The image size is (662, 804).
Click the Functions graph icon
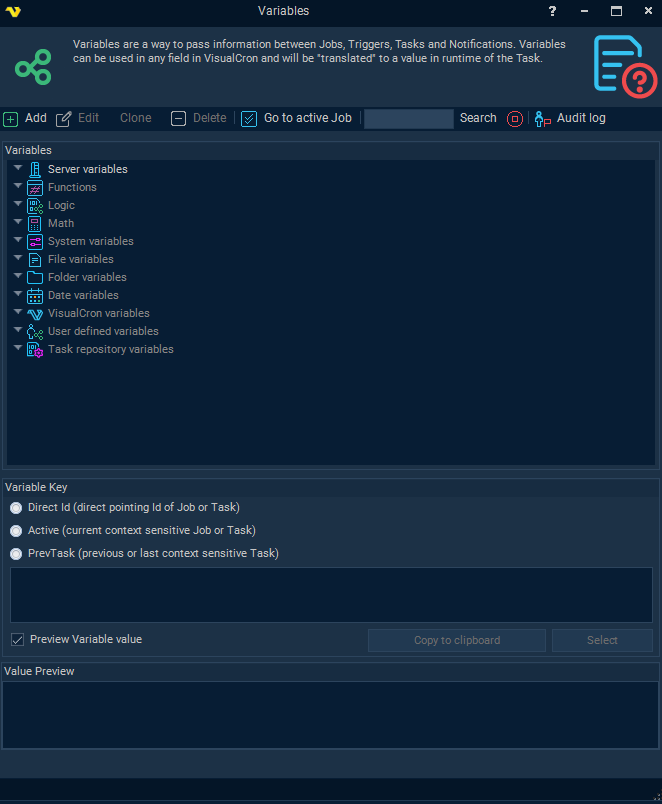[35, 188]
